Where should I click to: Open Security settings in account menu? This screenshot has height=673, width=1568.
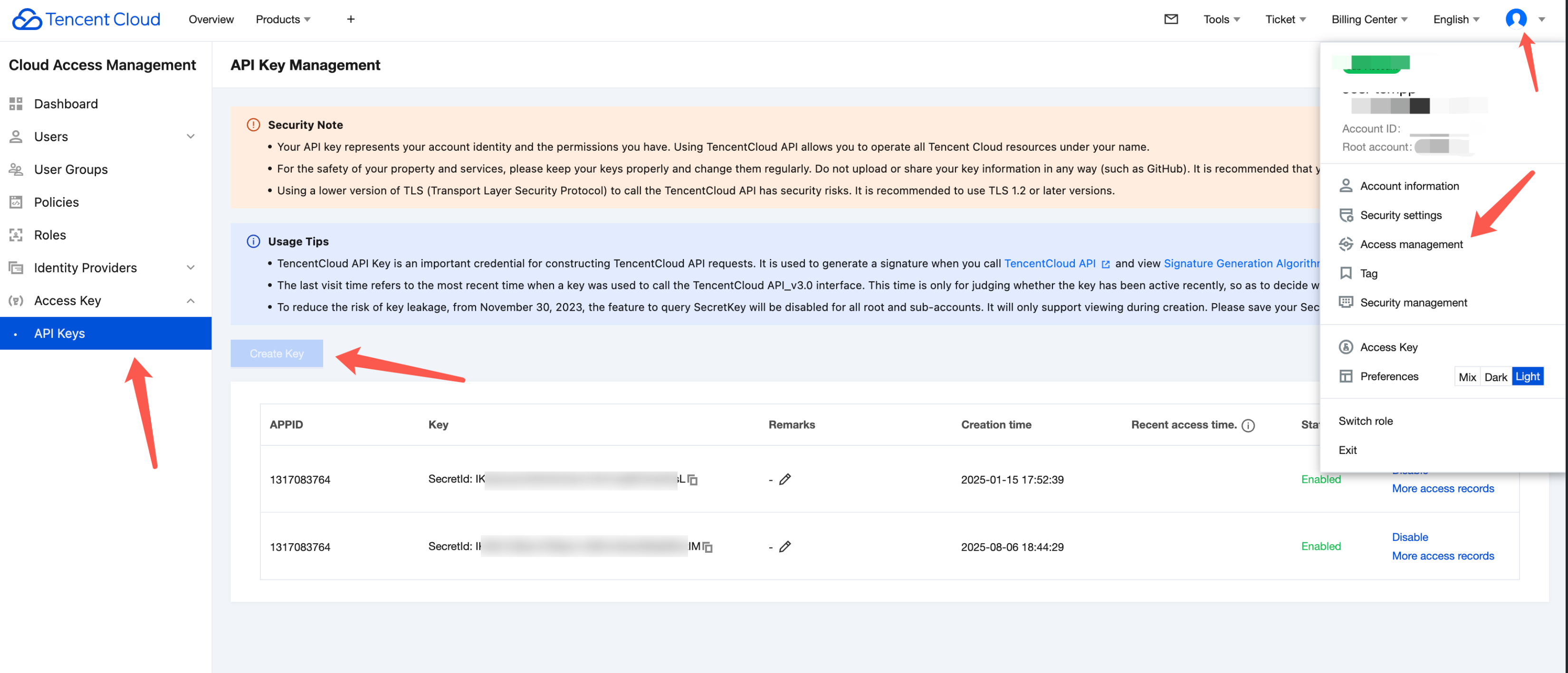pyautogui.click(x=1401, y=215)
